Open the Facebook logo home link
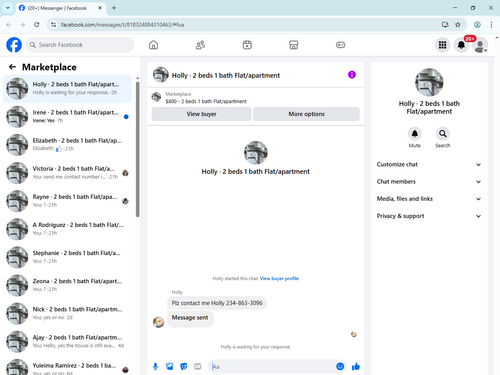This screenshot has height=375, width=500. point(14,45)
